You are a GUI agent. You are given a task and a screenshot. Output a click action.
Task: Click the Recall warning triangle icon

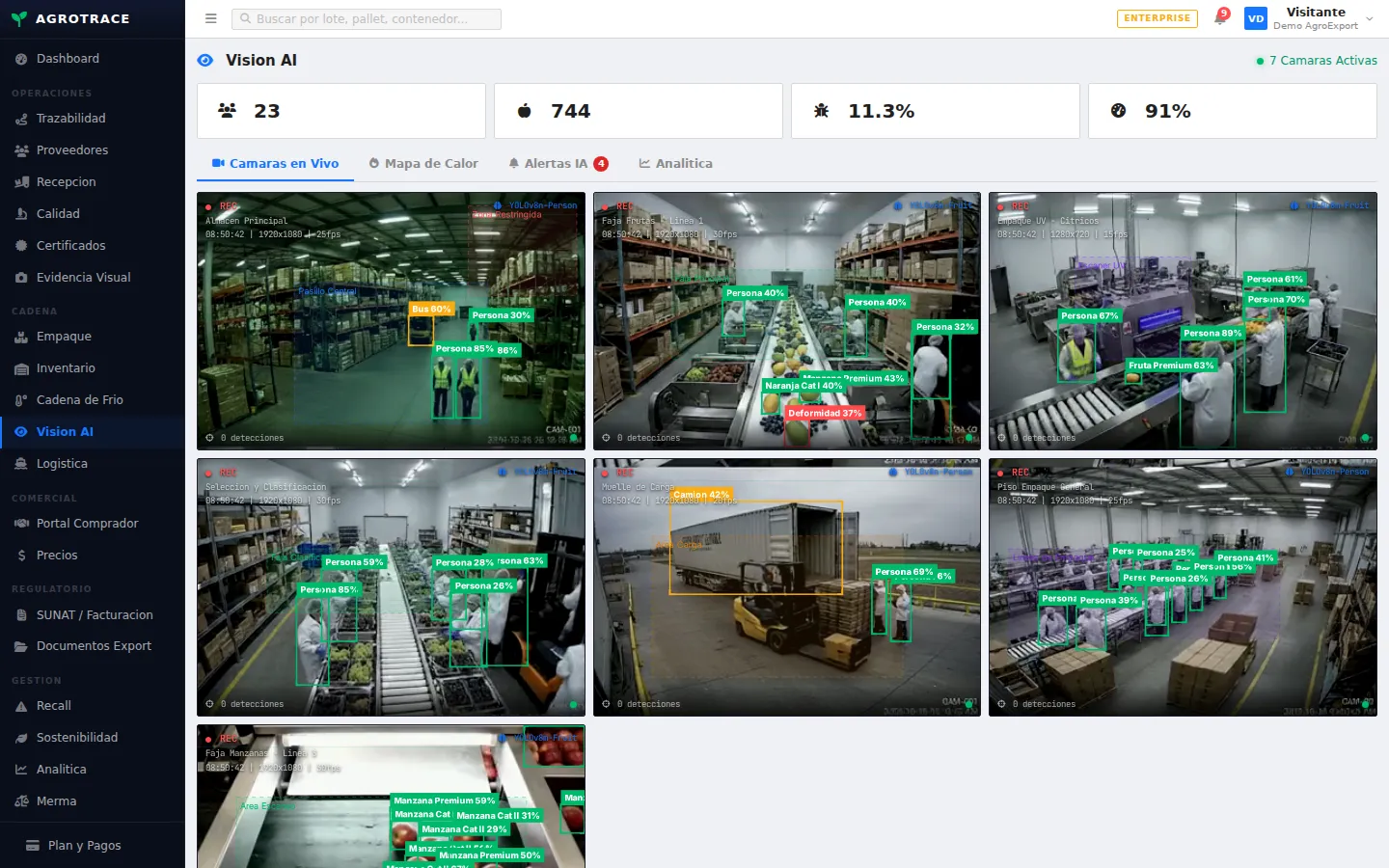pos(21,706)
